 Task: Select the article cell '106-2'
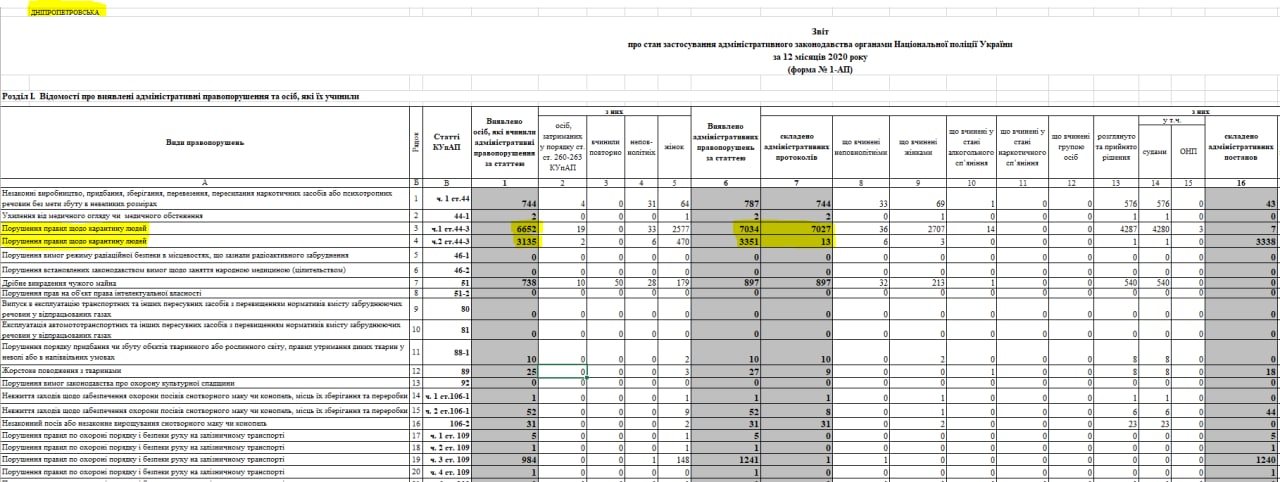445,423
